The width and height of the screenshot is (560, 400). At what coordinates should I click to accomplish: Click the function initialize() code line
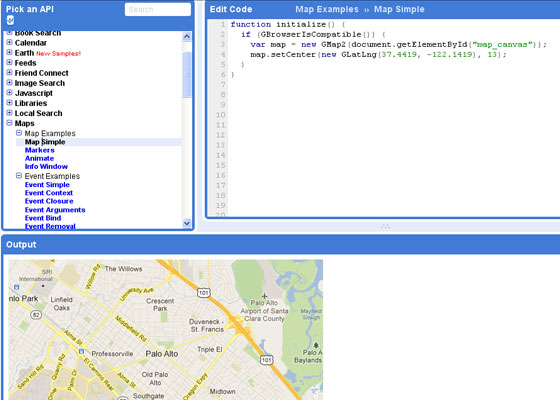288,24
